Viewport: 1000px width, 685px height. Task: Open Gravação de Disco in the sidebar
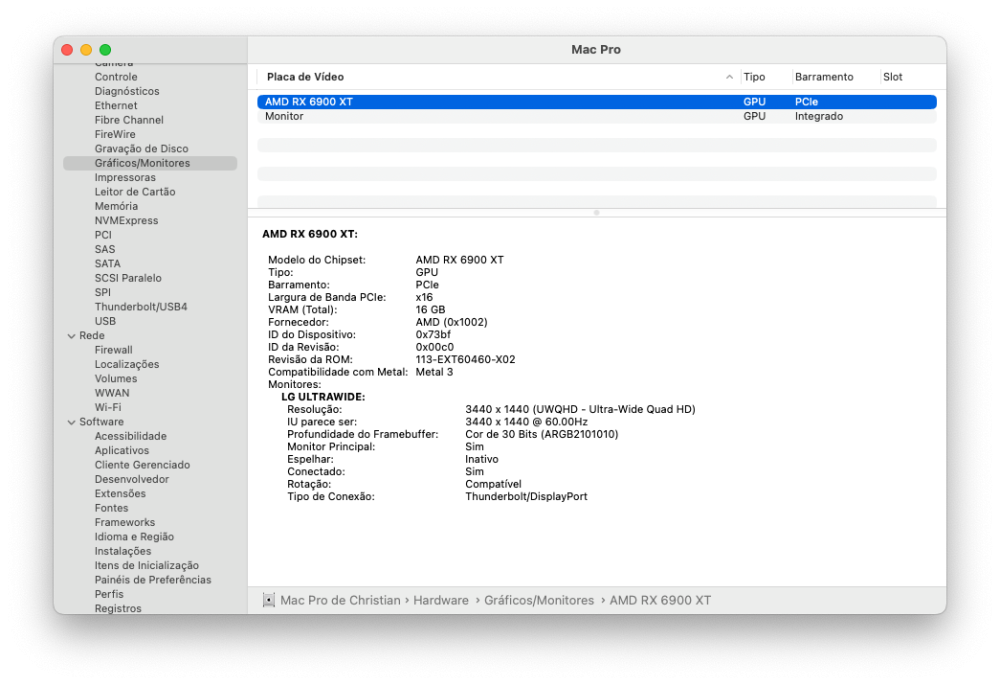[142, 149]
